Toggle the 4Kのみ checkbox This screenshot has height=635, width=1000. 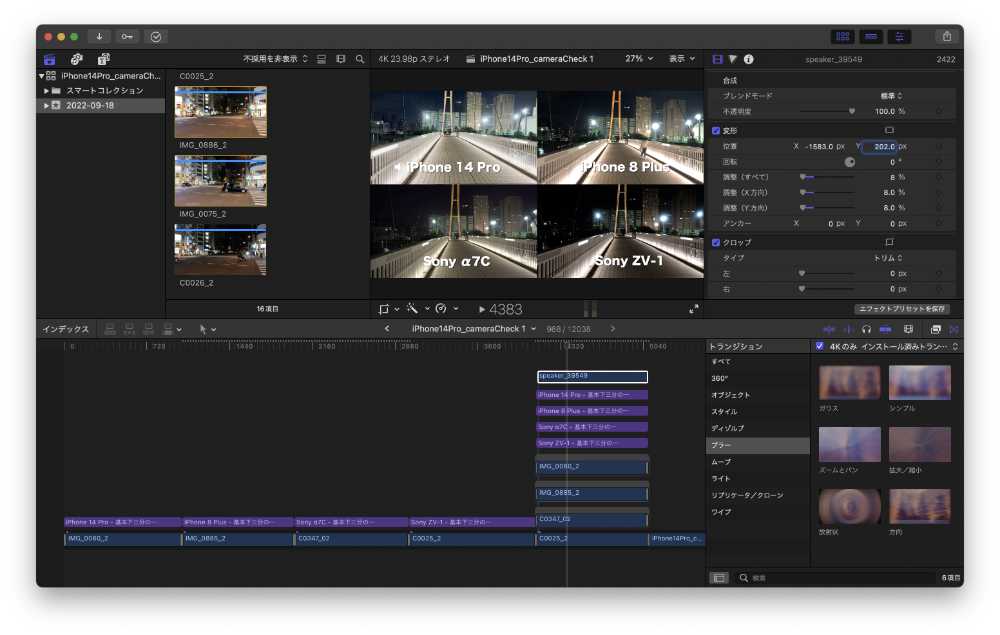coord(820,346)
